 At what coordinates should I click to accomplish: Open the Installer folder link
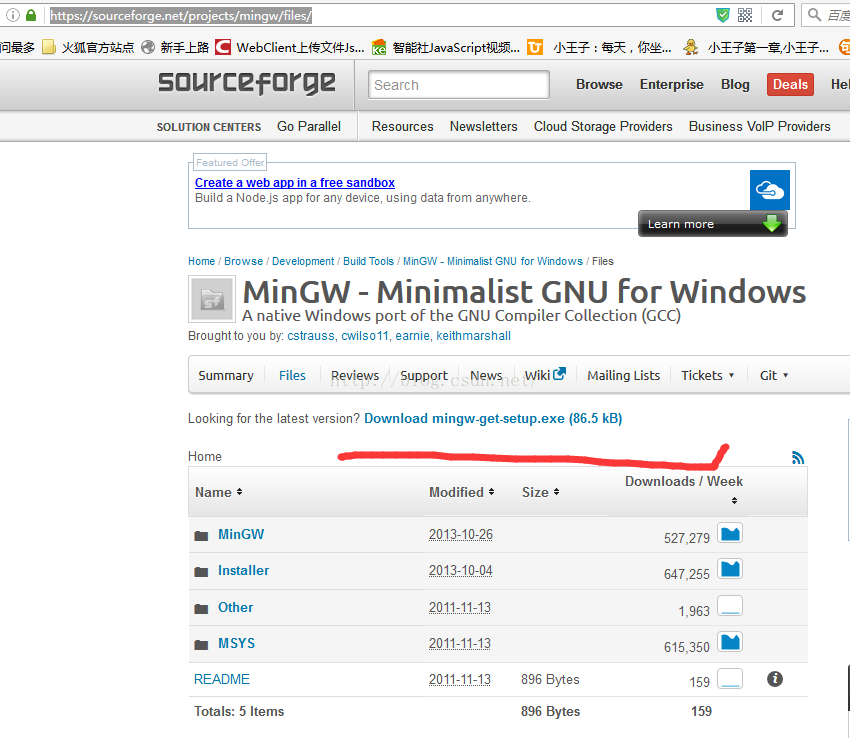243,570
